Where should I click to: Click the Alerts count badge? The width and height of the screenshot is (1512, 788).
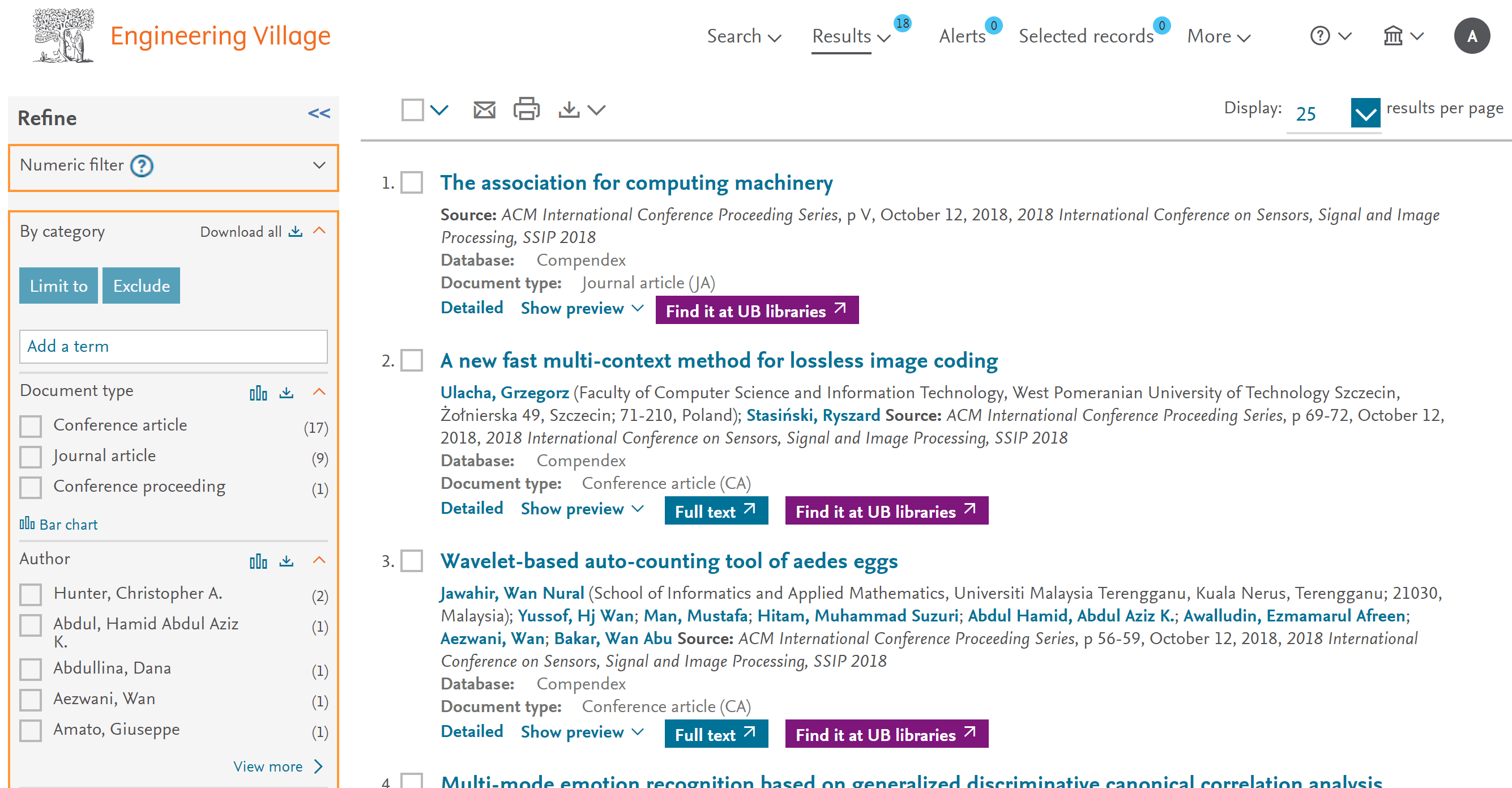[x=993, y=25]
